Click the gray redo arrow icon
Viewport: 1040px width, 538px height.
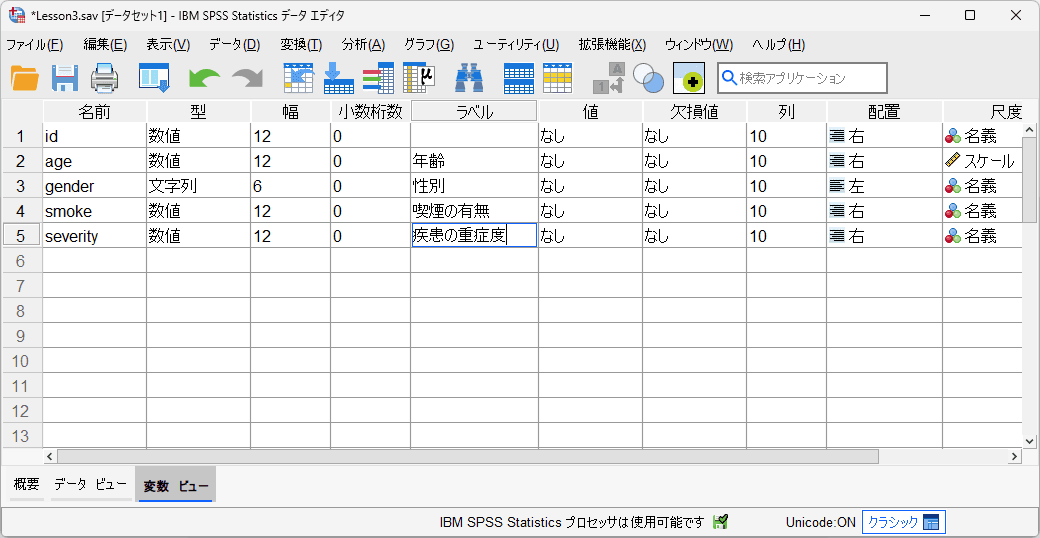click(247, 78)
